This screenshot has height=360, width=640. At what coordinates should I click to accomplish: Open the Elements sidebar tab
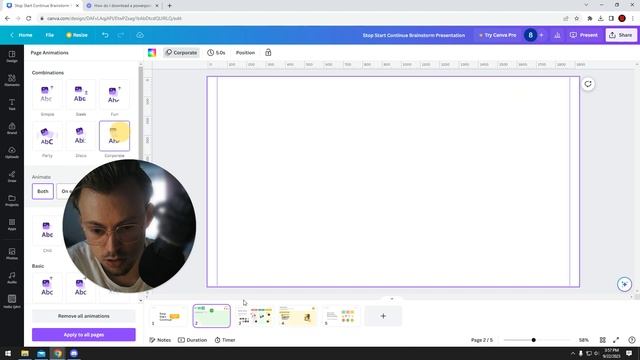[x=12, y=80]
